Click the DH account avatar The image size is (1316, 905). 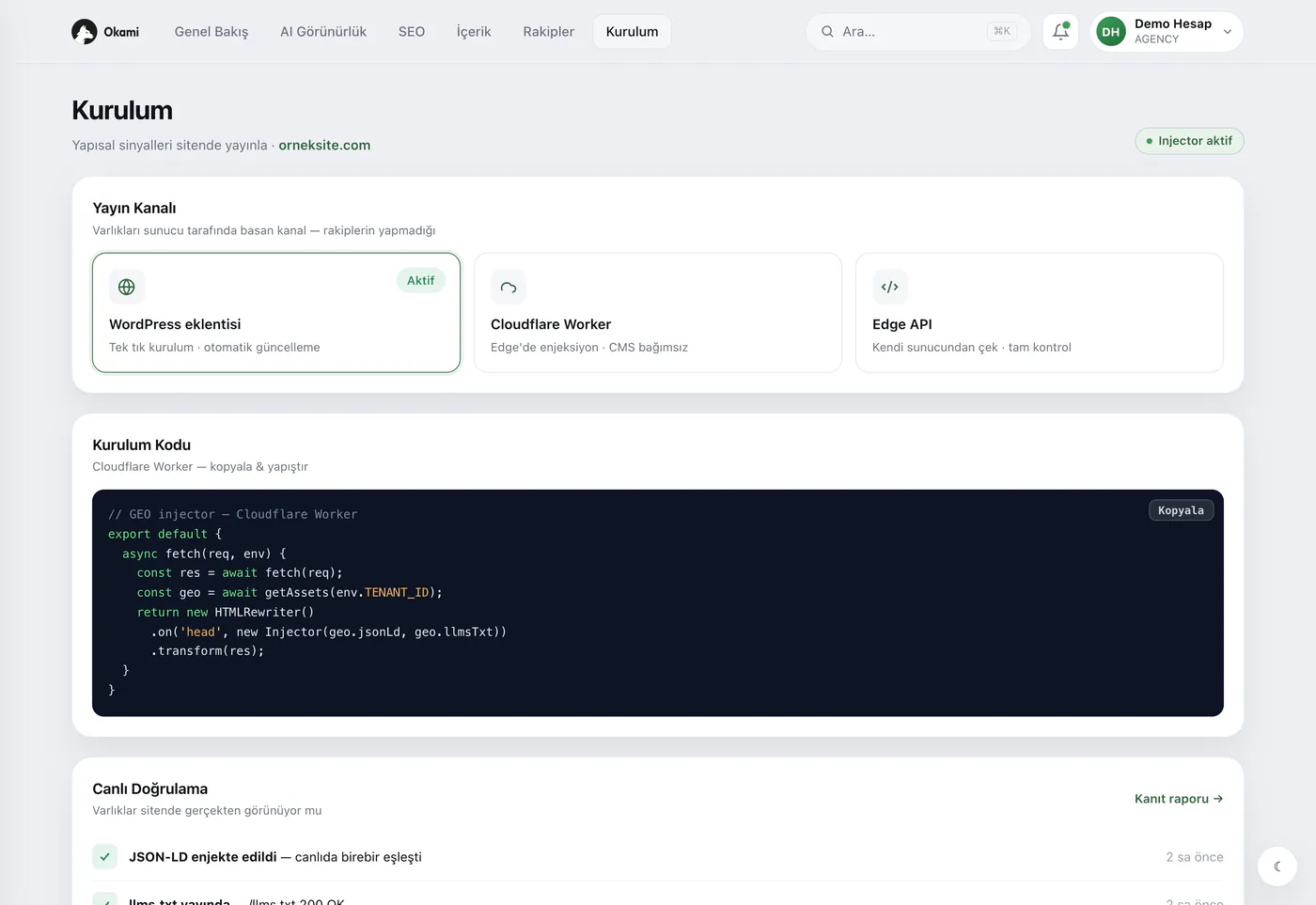click(1111, 32)
